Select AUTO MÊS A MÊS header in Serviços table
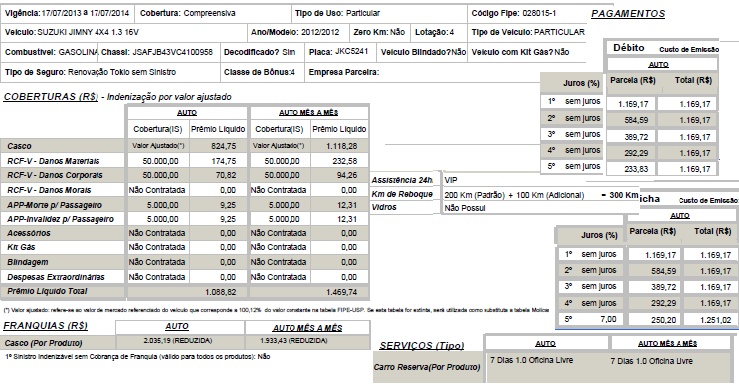Image resolution: width=739 pixels, height=384 pixels. [667, 344]
